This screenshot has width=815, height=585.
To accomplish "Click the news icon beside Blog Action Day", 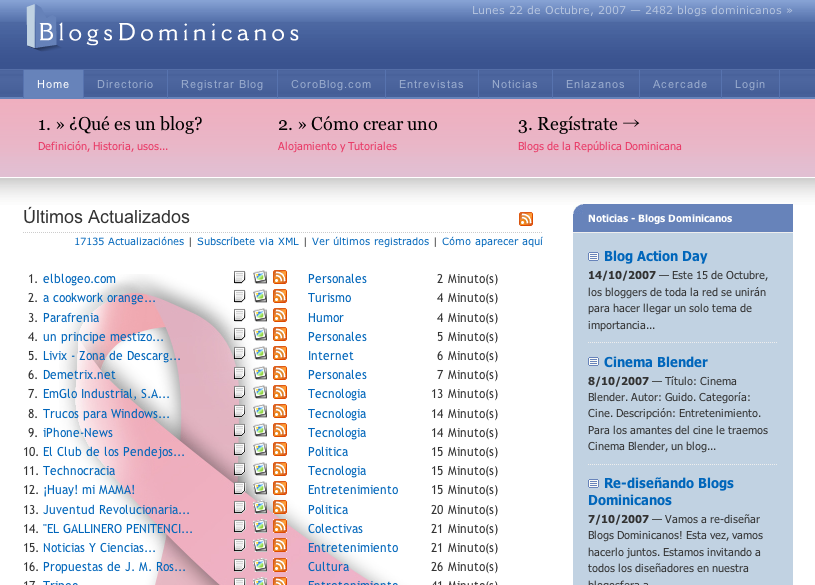I will 593,256.
